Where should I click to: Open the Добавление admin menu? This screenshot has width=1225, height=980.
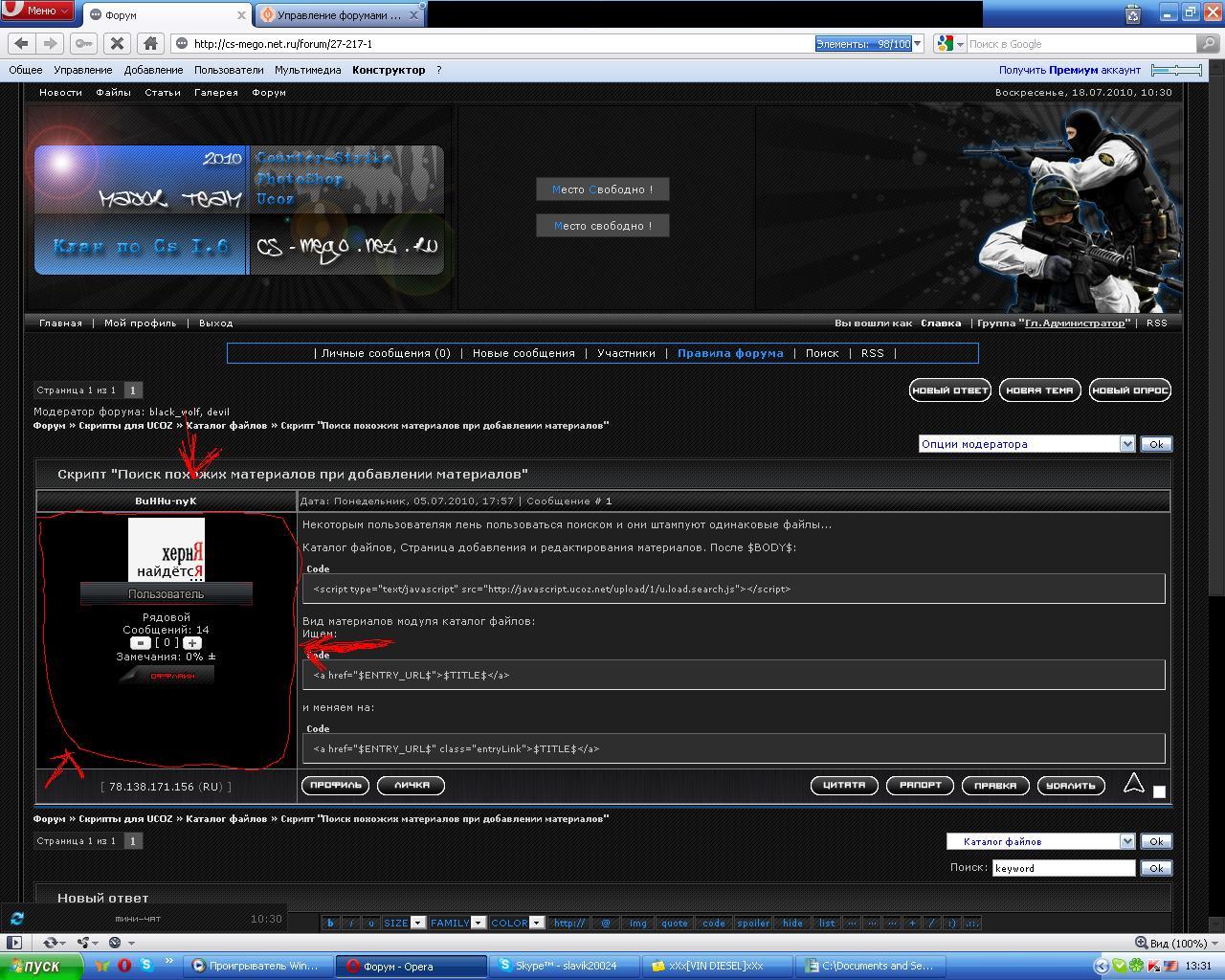pos(153,70)
